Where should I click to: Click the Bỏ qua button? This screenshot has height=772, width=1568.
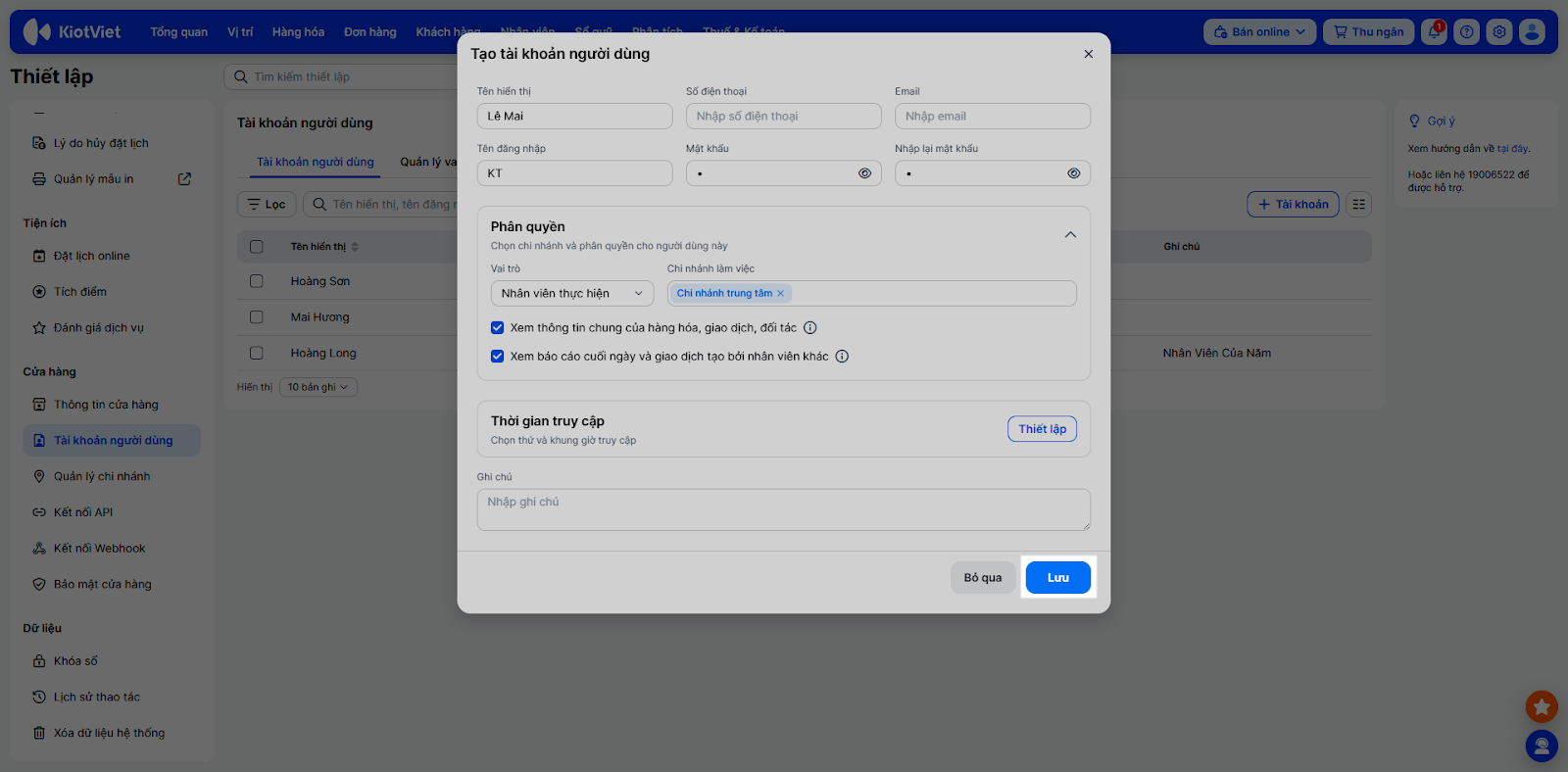[x=983, y=578]
